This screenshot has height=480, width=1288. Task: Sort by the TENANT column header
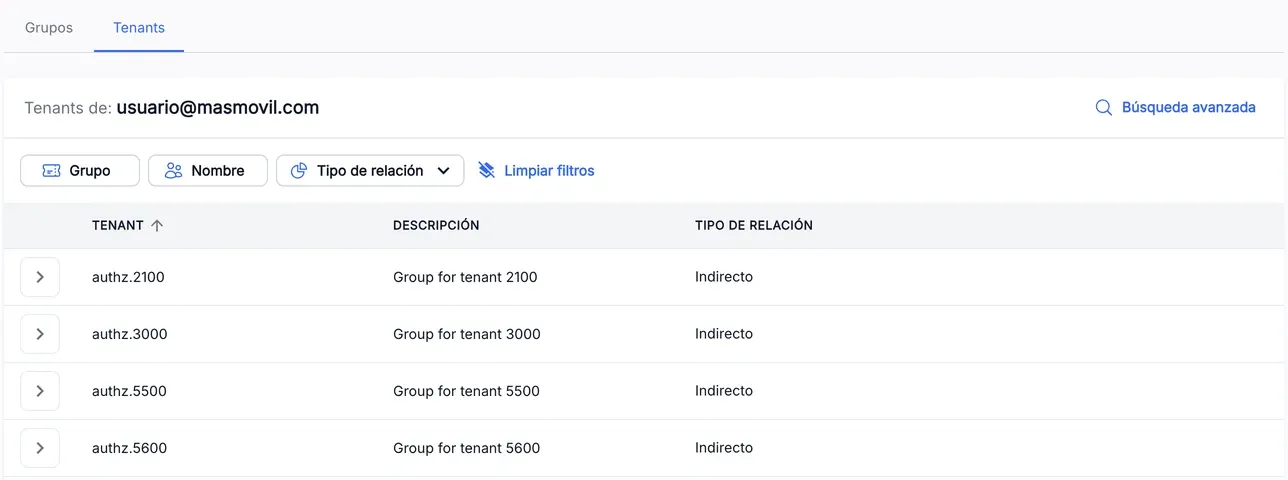pyautogui.click(x=118, y=225)
